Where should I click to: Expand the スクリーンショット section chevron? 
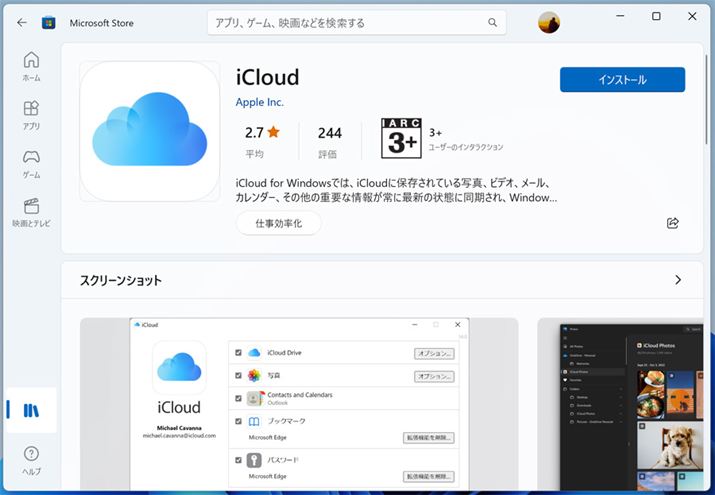pos(678,280)
